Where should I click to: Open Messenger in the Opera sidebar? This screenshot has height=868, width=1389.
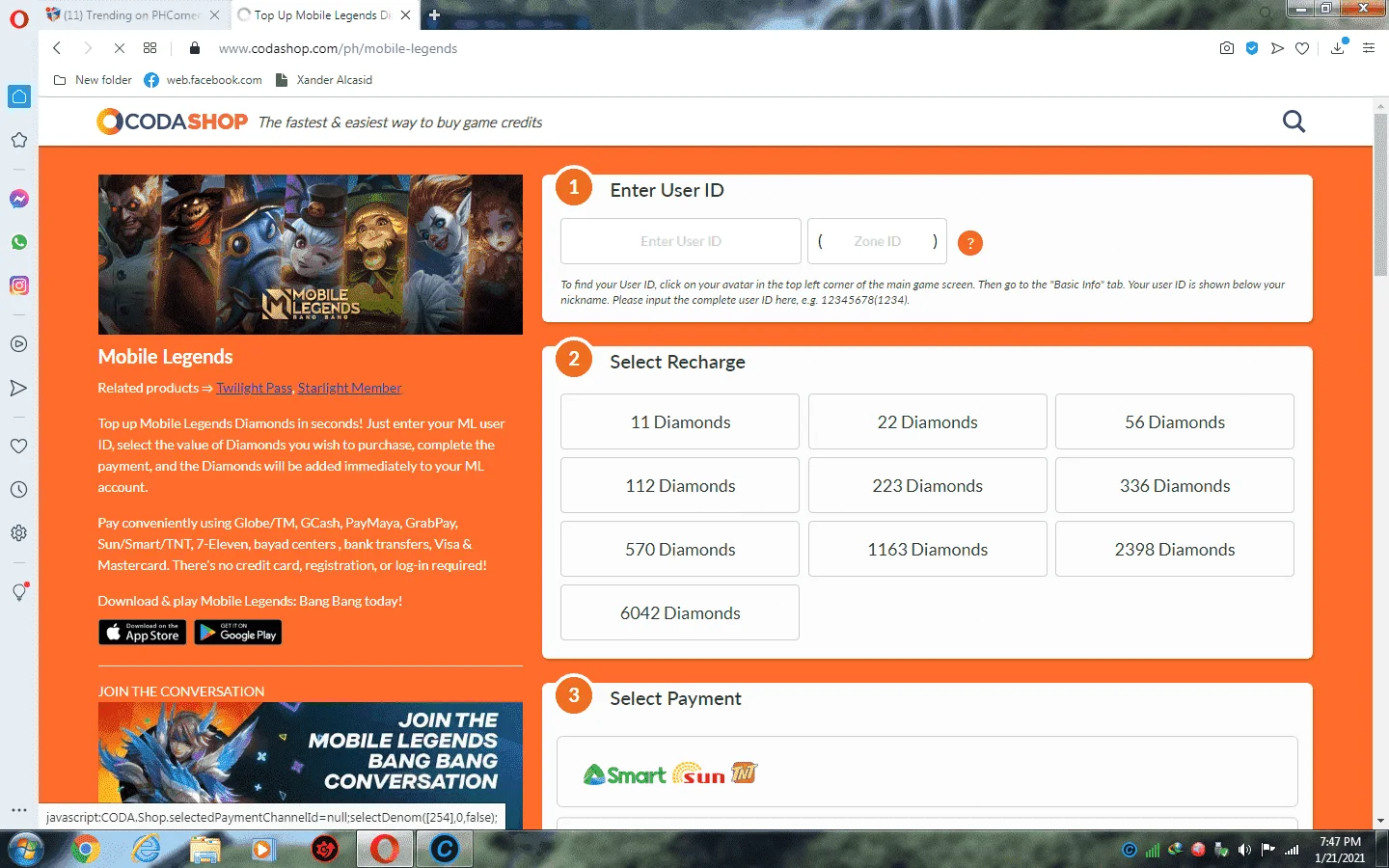[x=19, y=199]
